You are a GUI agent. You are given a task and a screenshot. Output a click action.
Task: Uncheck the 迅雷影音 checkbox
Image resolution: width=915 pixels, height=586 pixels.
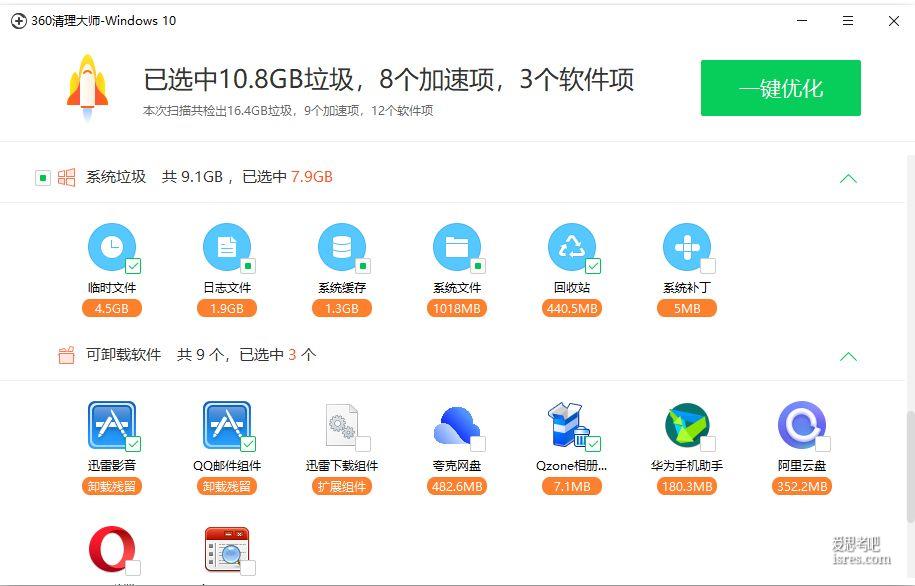[x=133, y=444]
